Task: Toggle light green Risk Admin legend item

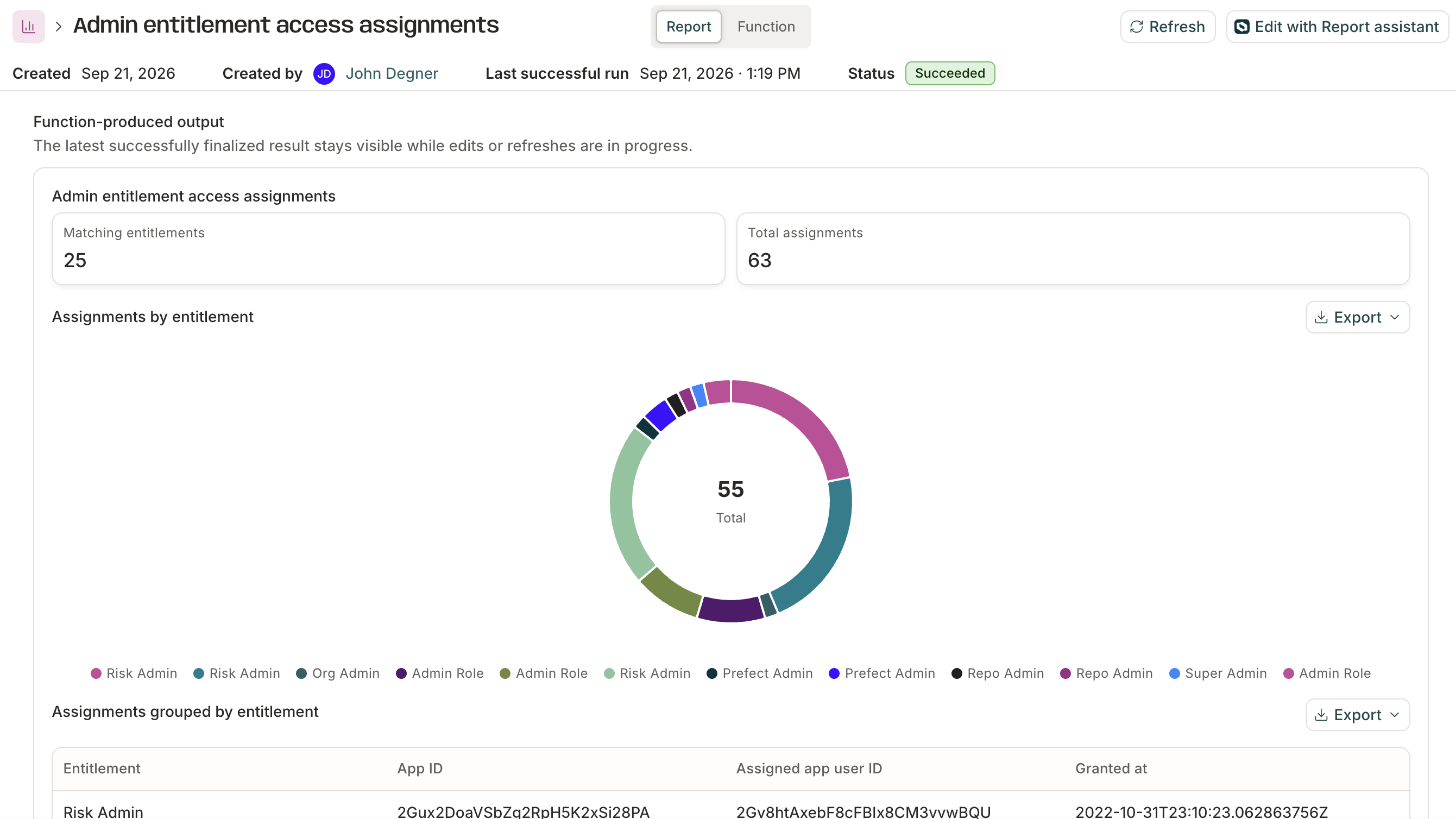Action: click(647, 673)
